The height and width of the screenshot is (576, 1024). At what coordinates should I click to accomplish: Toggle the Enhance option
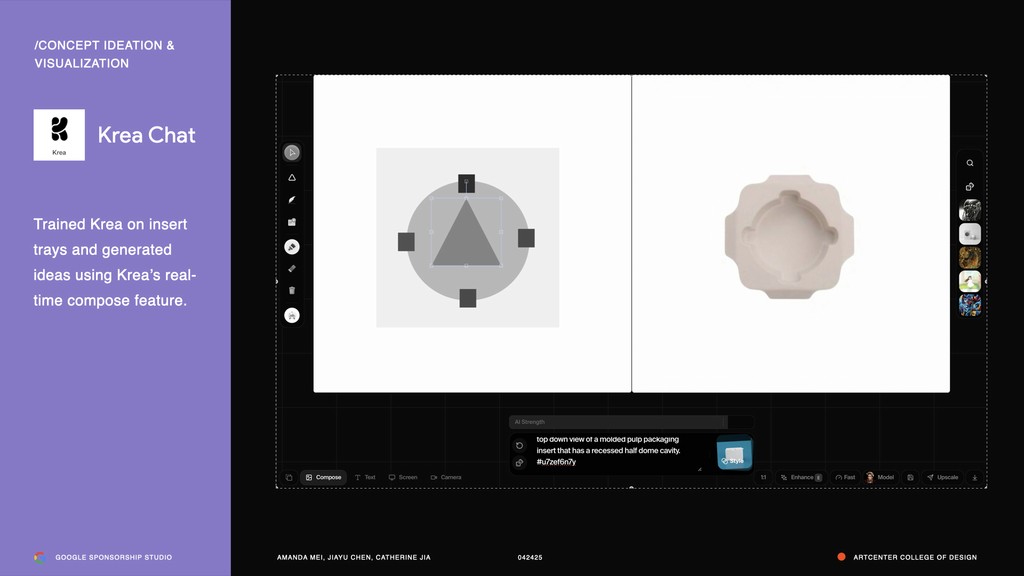click(801, 477)
